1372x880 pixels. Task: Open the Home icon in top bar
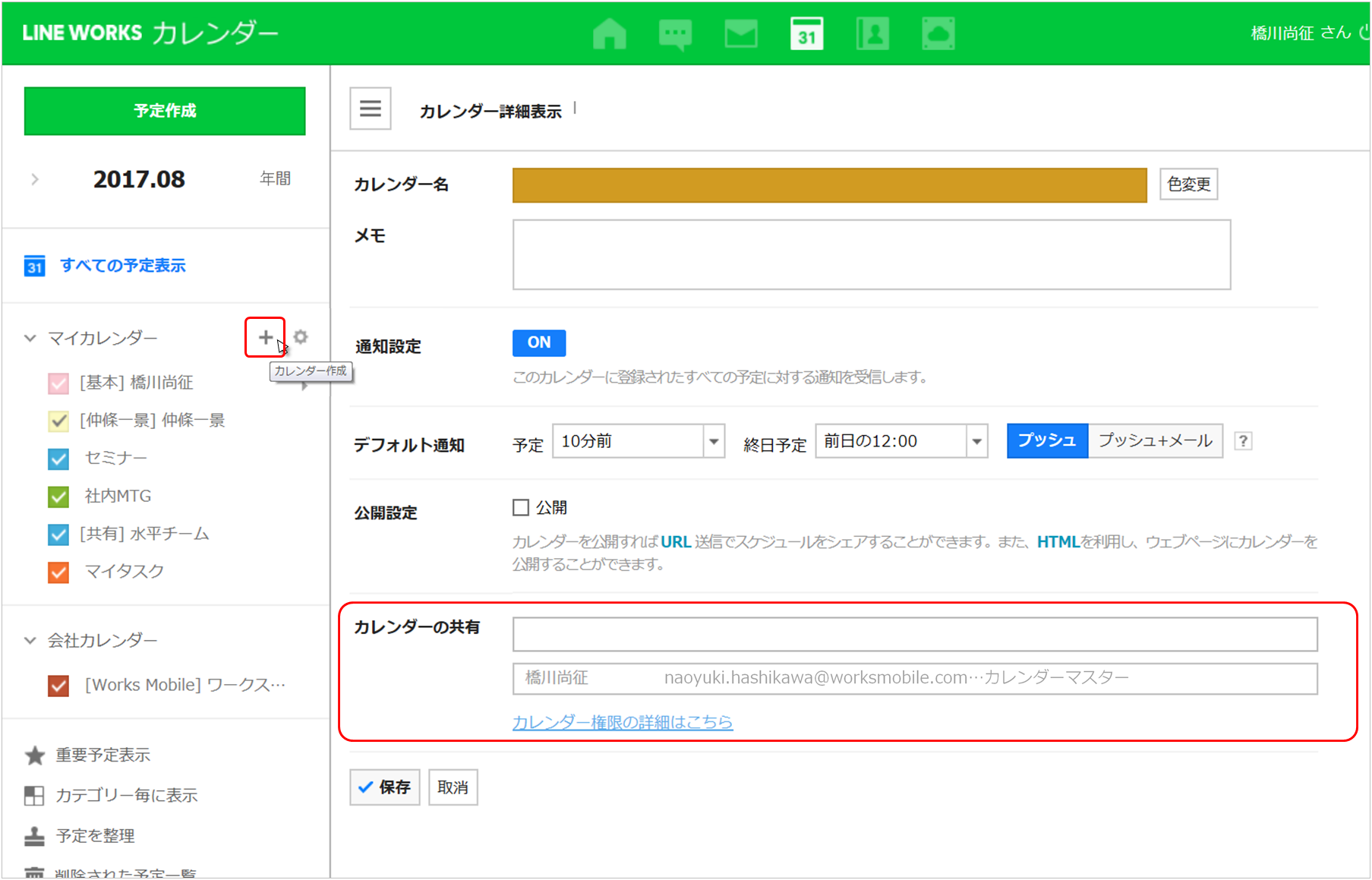(609, 34)
